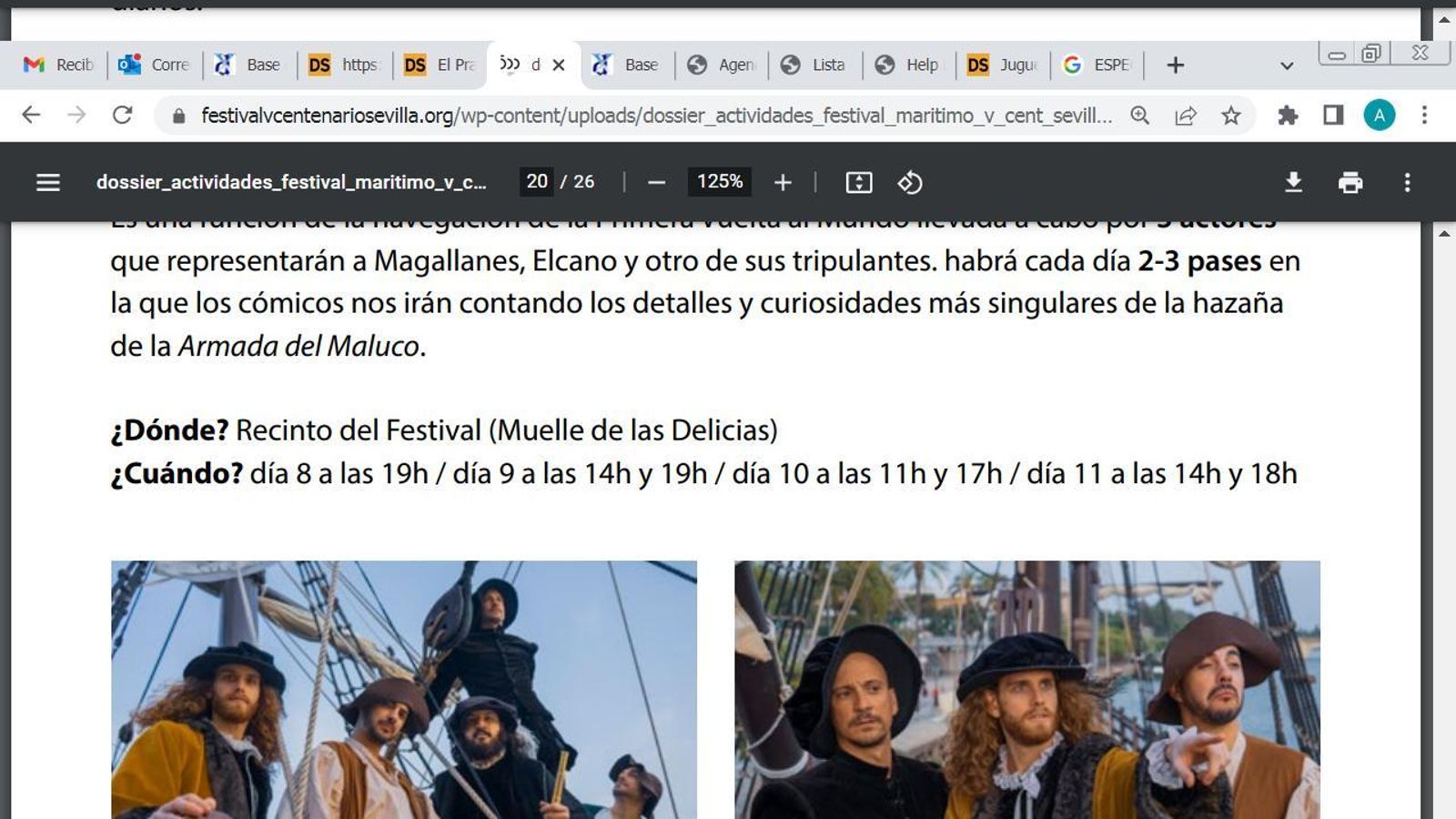Open the Chrome profile avatar
The image size is (1456, 819).
pyautogui.click(x=1380, y=115)
